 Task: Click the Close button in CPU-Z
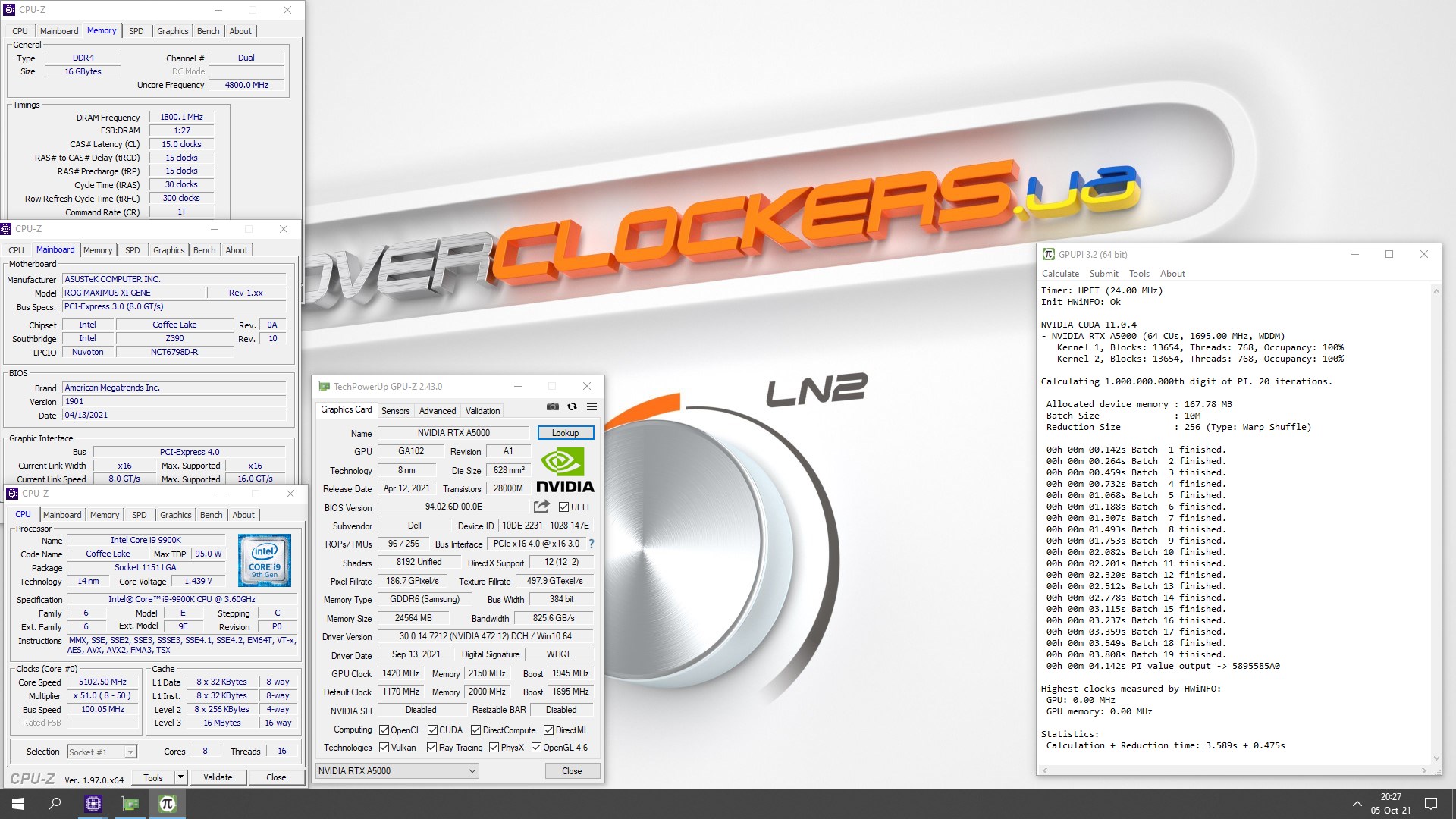click(x=276, y=777)
